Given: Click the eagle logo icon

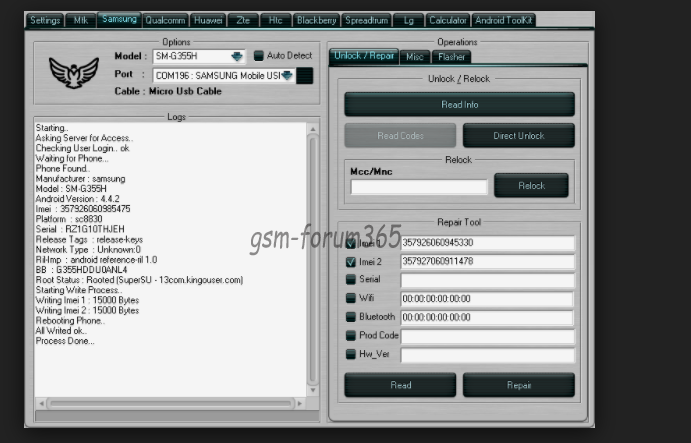Looking at the screenshot, I should [x=74, y=72].
